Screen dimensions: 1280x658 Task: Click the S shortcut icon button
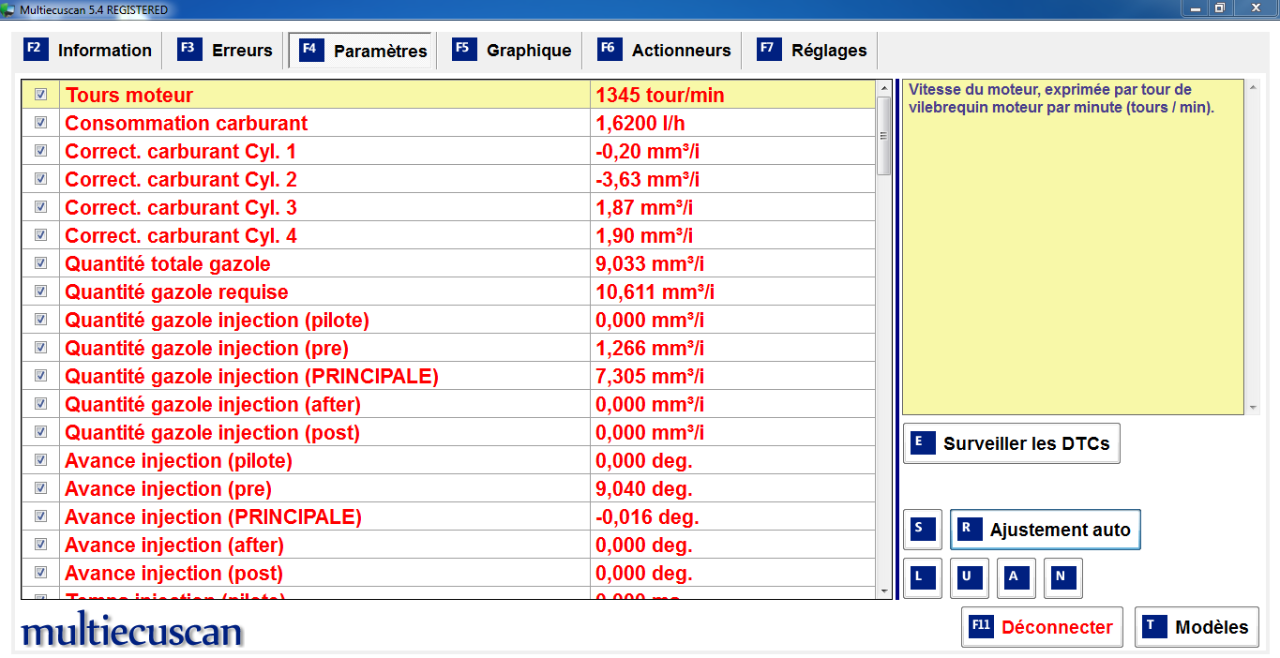(922, 530)
